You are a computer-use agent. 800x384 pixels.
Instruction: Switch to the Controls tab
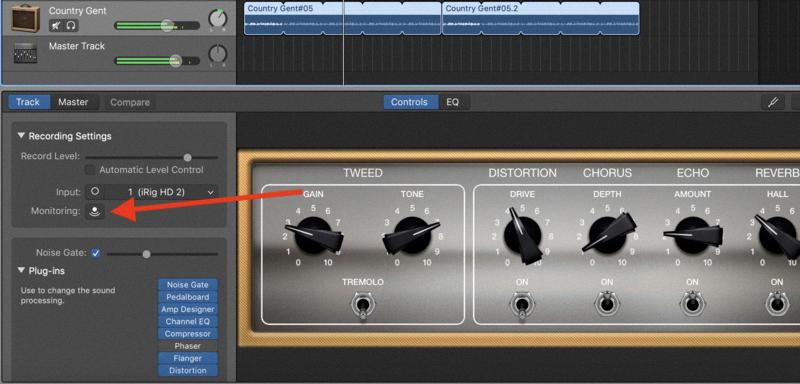pyautogui.click(x=409, y=102)
